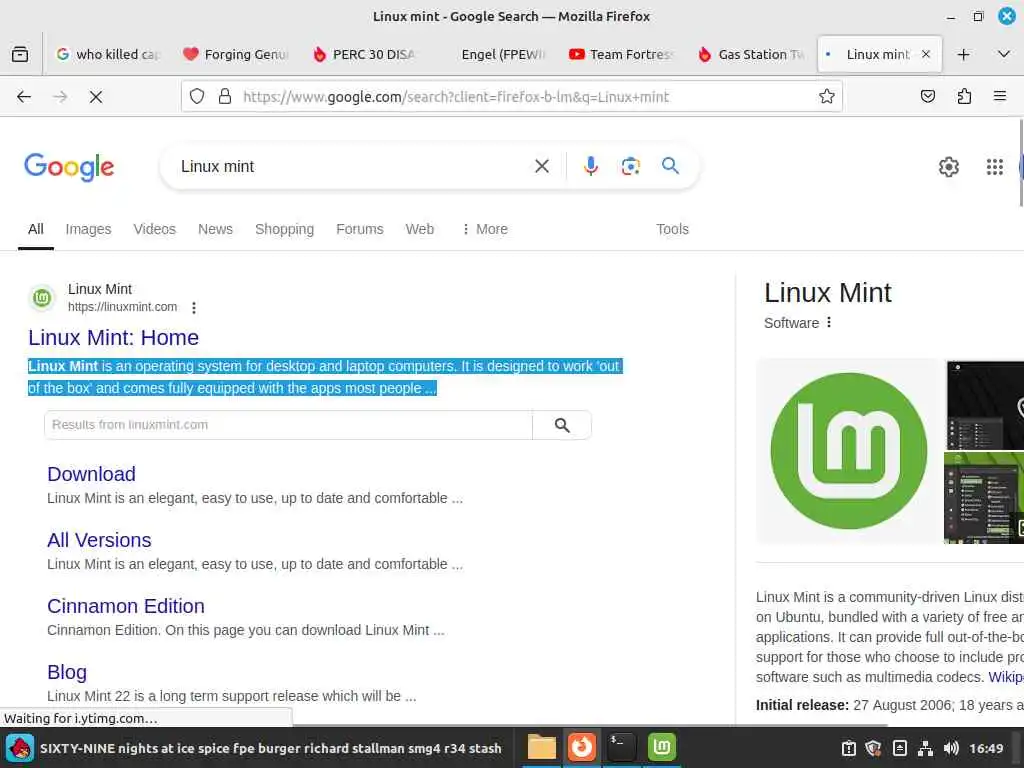Open the Google apps grid
Screen dimensions: 1024x768
point(994,167)
